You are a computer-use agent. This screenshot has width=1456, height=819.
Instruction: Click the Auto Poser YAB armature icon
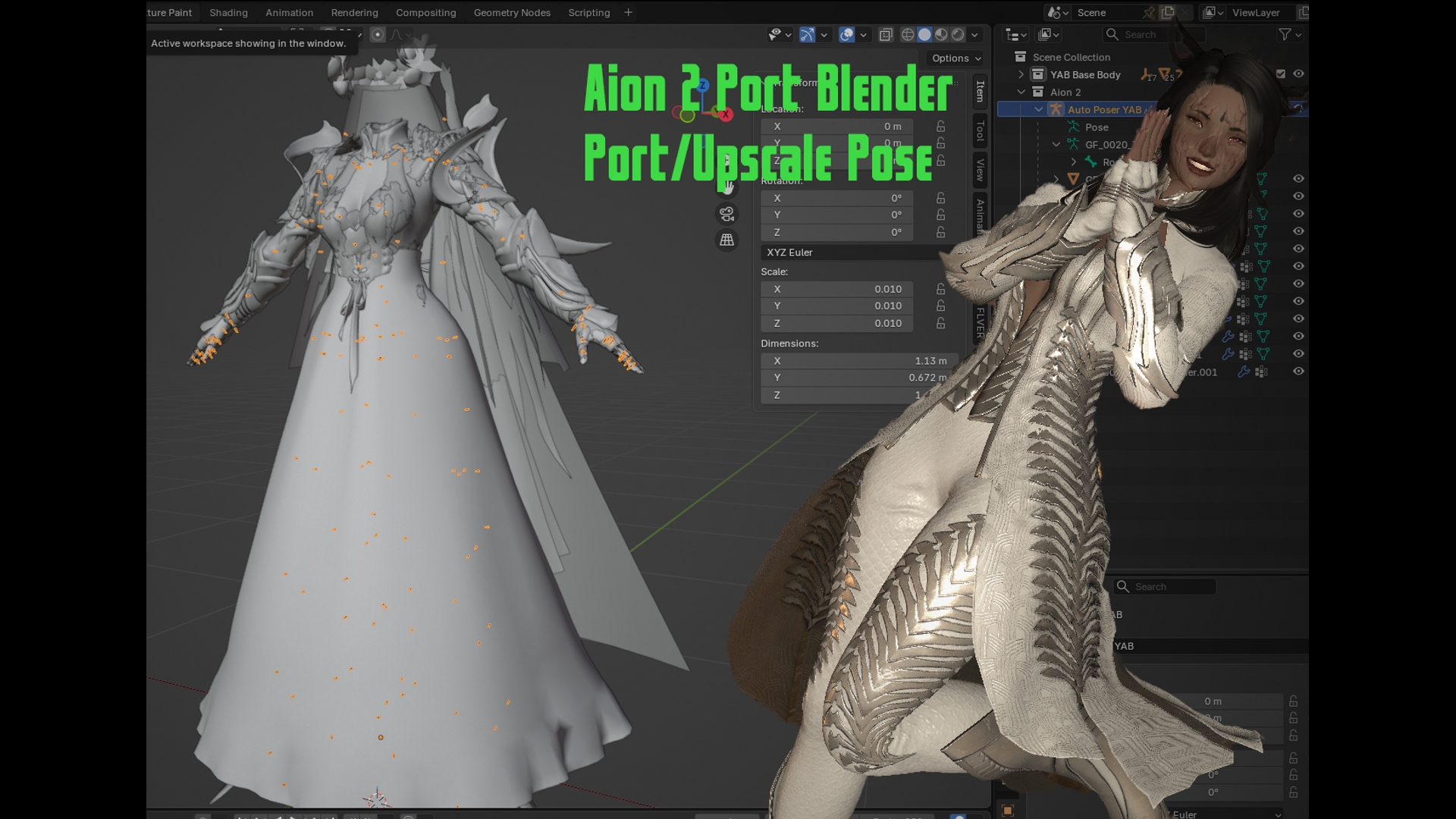1055,110
